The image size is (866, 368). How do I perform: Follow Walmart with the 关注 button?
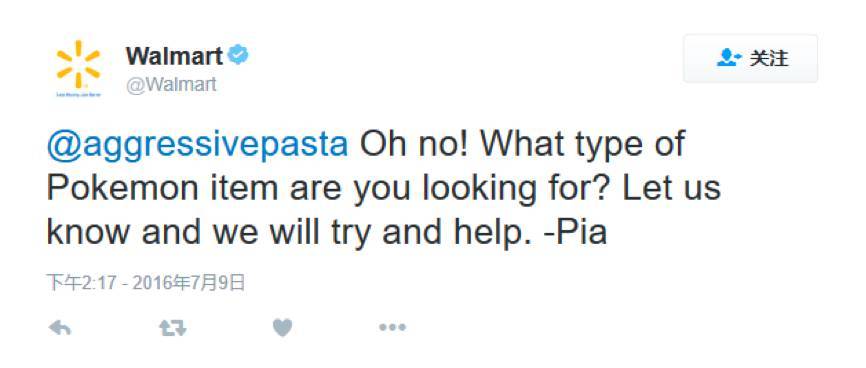tap(751, 59)
